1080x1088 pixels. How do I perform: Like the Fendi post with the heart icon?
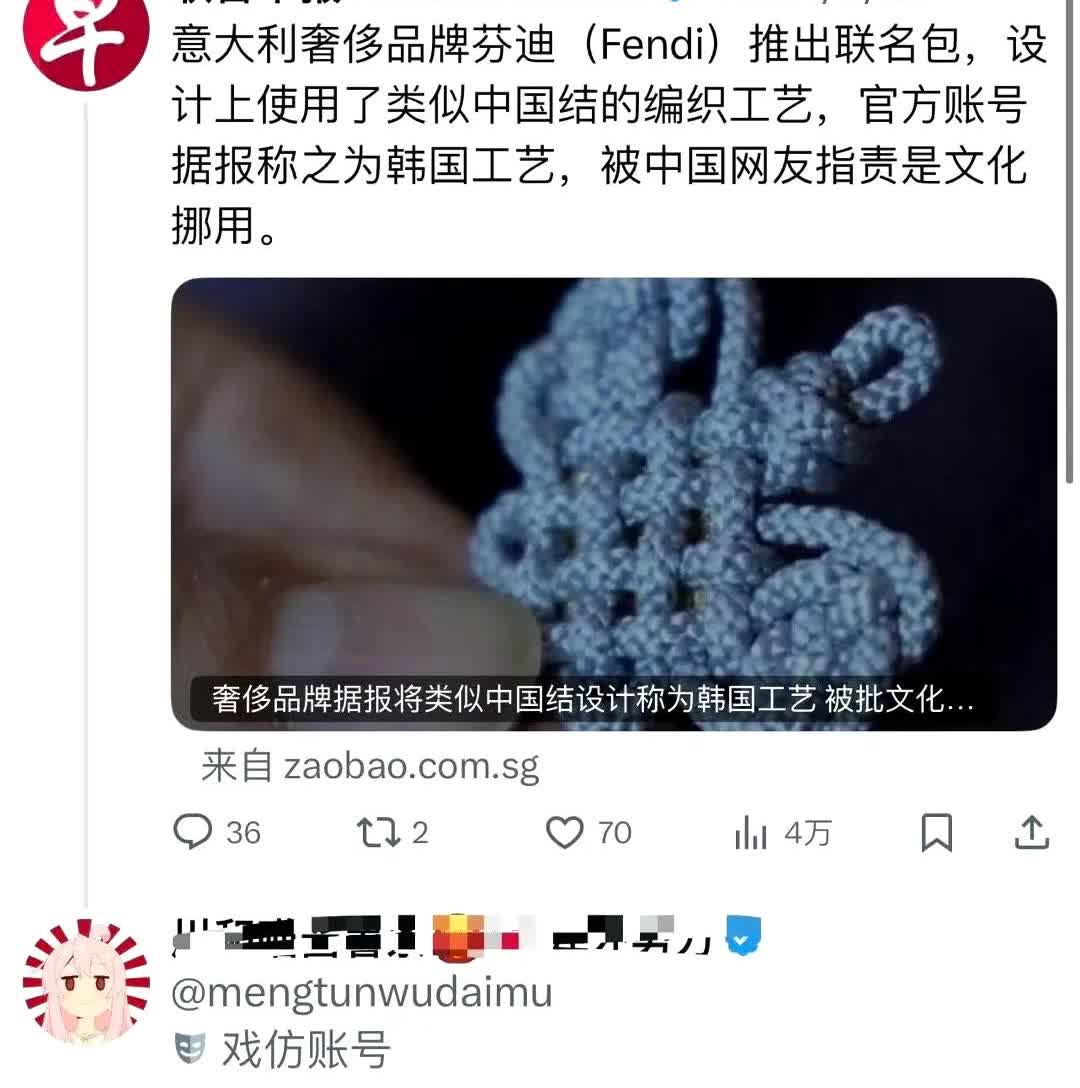tap(564, 832)
